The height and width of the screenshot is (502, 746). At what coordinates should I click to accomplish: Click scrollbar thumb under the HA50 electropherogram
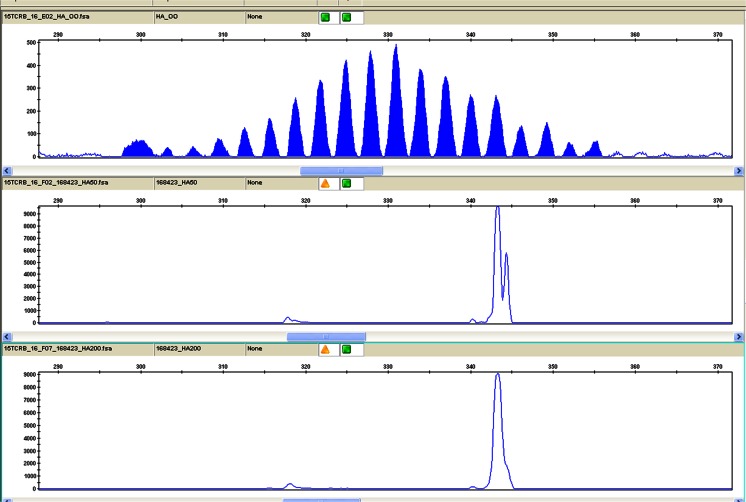pos(326,336)
